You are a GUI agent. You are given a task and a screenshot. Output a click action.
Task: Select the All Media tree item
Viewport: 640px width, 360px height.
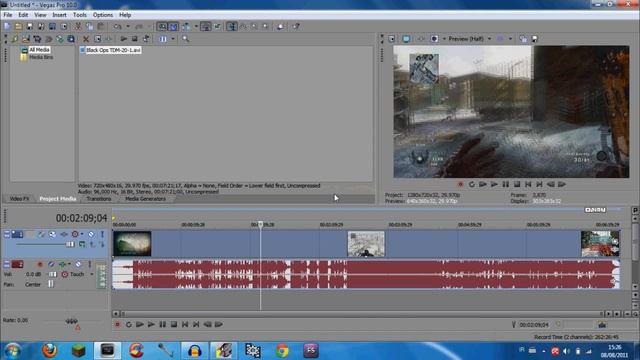click(39, 50)
